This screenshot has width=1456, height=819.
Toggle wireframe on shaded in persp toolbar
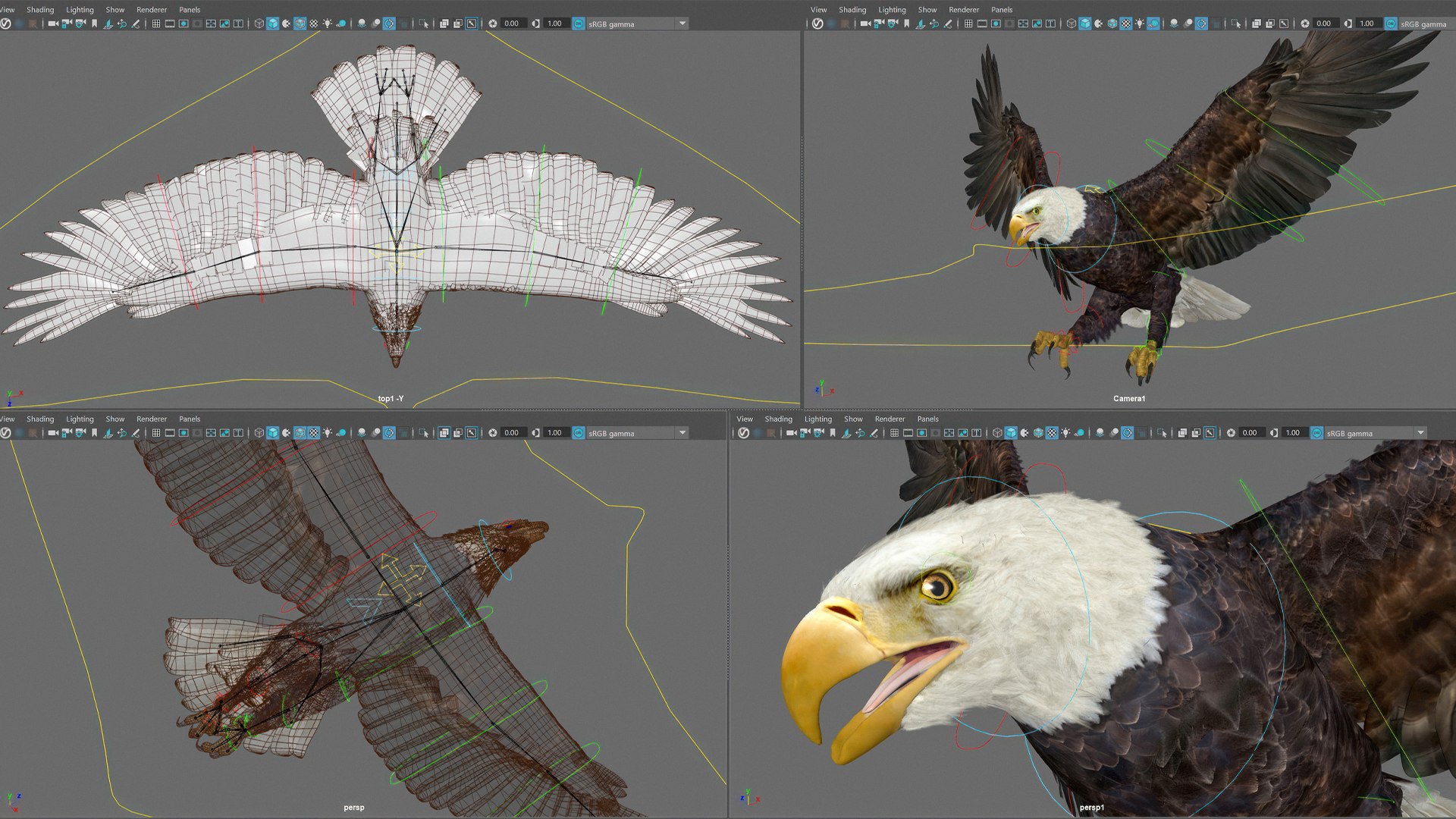(300, 433)
